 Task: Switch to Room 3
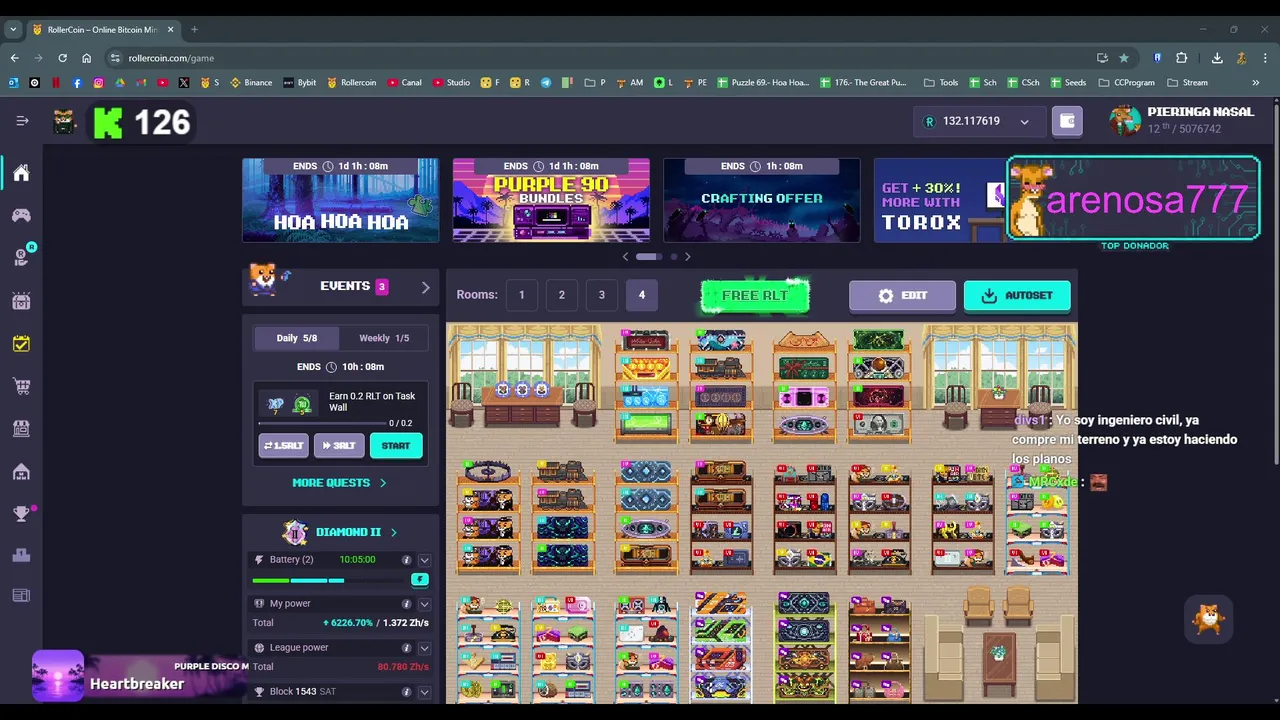pos(601,295)
